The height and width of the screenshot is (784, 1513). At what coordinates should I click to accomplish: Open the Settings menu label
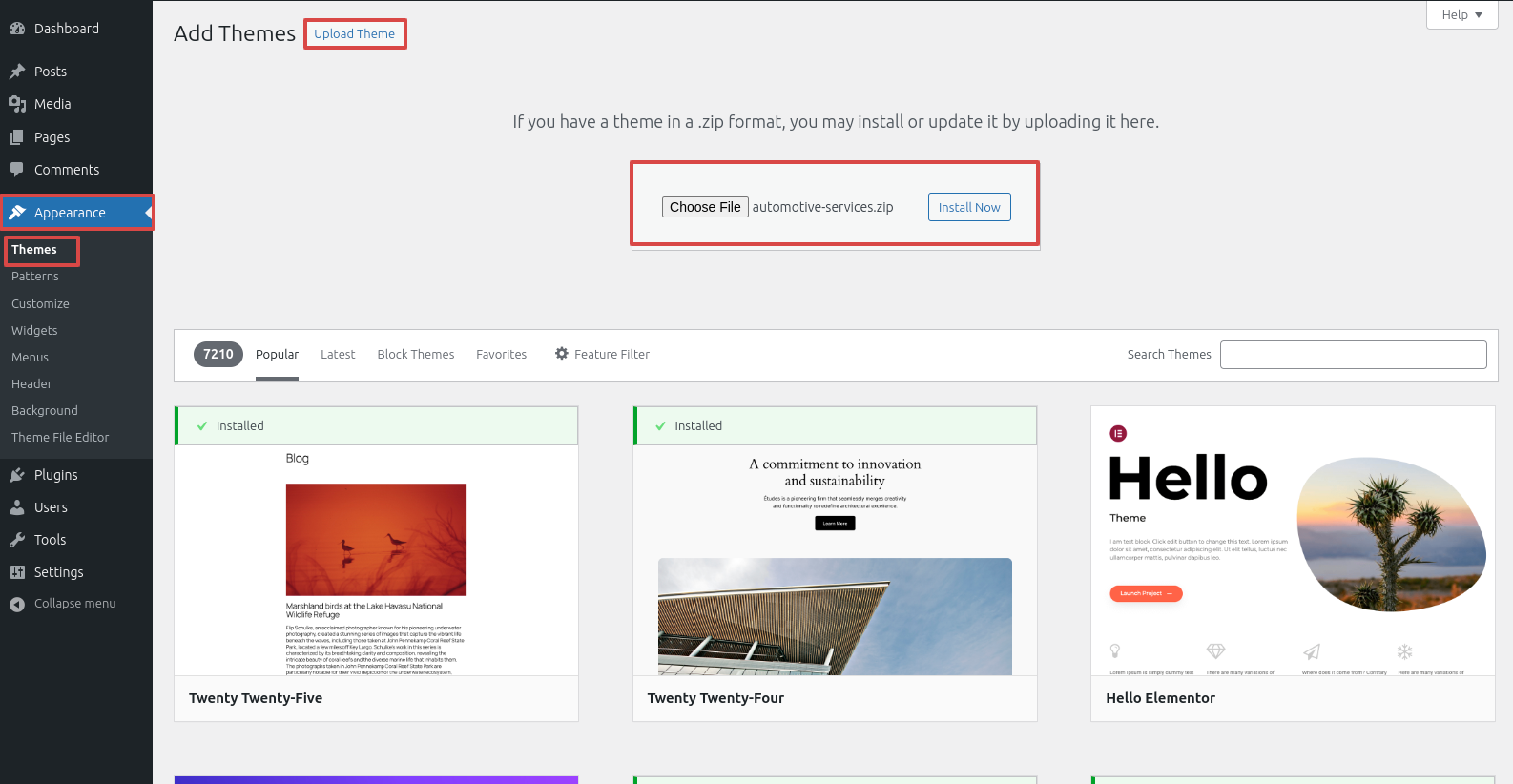point(59,572)
